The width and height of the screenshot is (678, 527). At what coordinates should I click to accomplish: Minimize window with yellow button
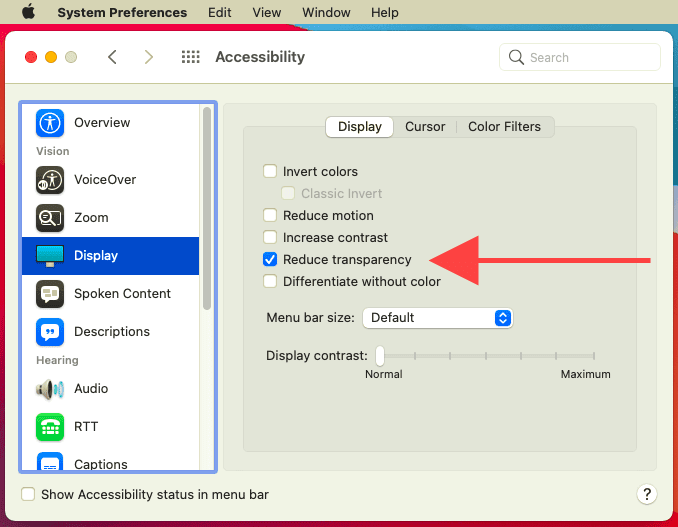coord(51,57)
